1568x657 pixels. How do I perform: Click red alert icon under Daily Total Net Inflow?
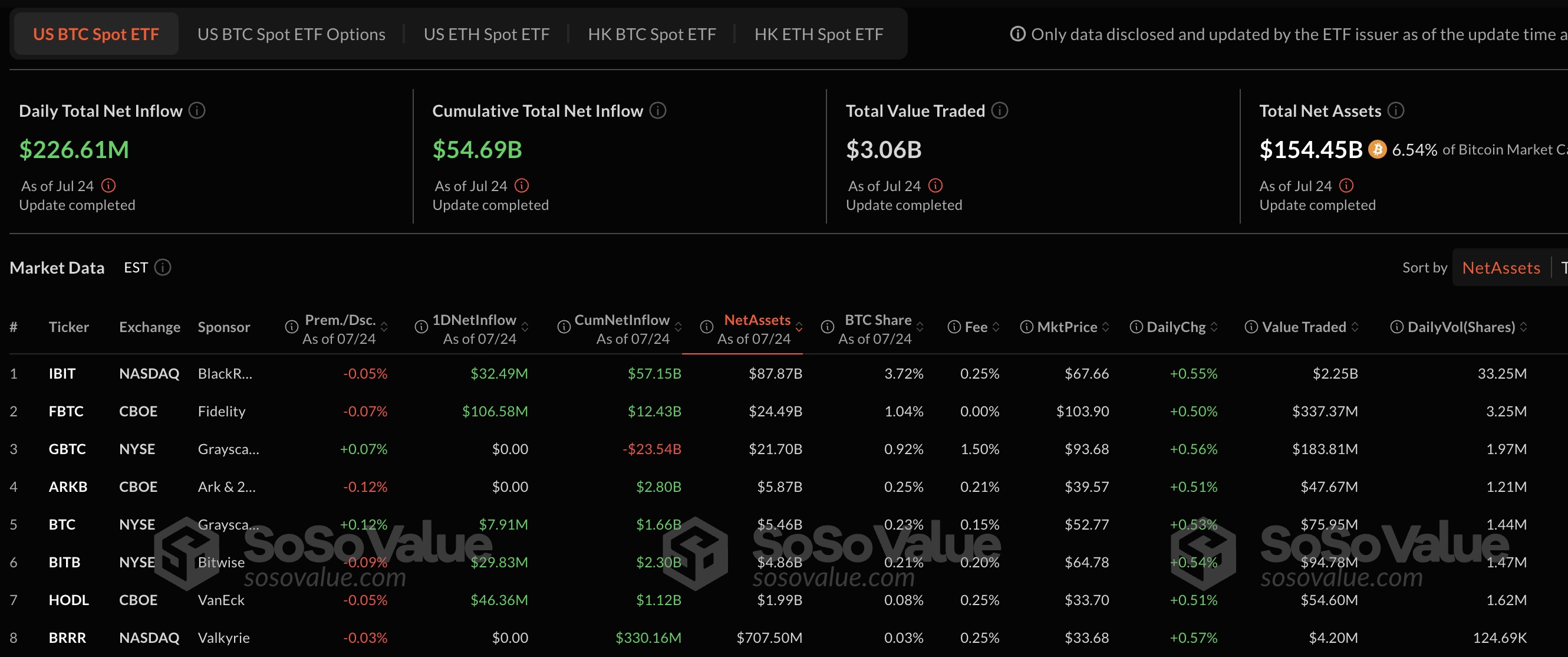pyautogui.click(x=108, y=185)
